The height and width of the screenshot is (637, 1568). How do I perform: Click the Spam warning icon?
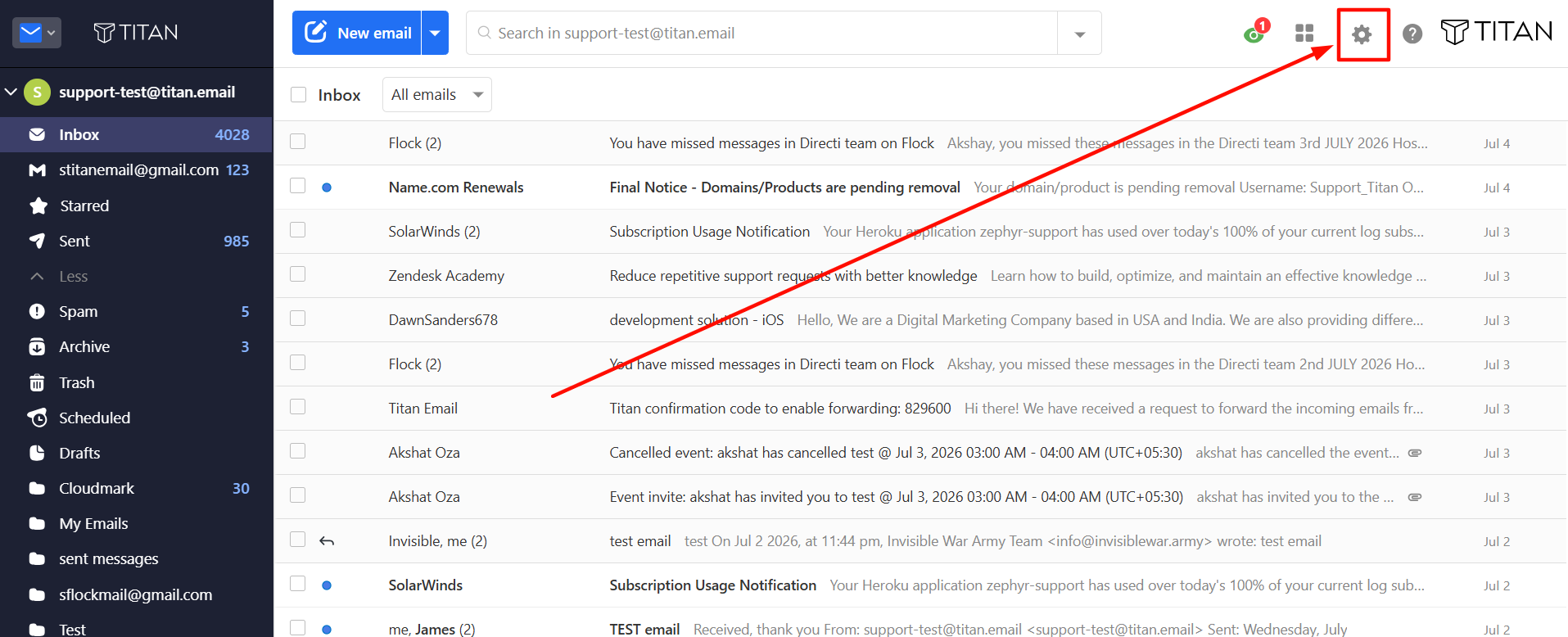[x=38, y=311]
